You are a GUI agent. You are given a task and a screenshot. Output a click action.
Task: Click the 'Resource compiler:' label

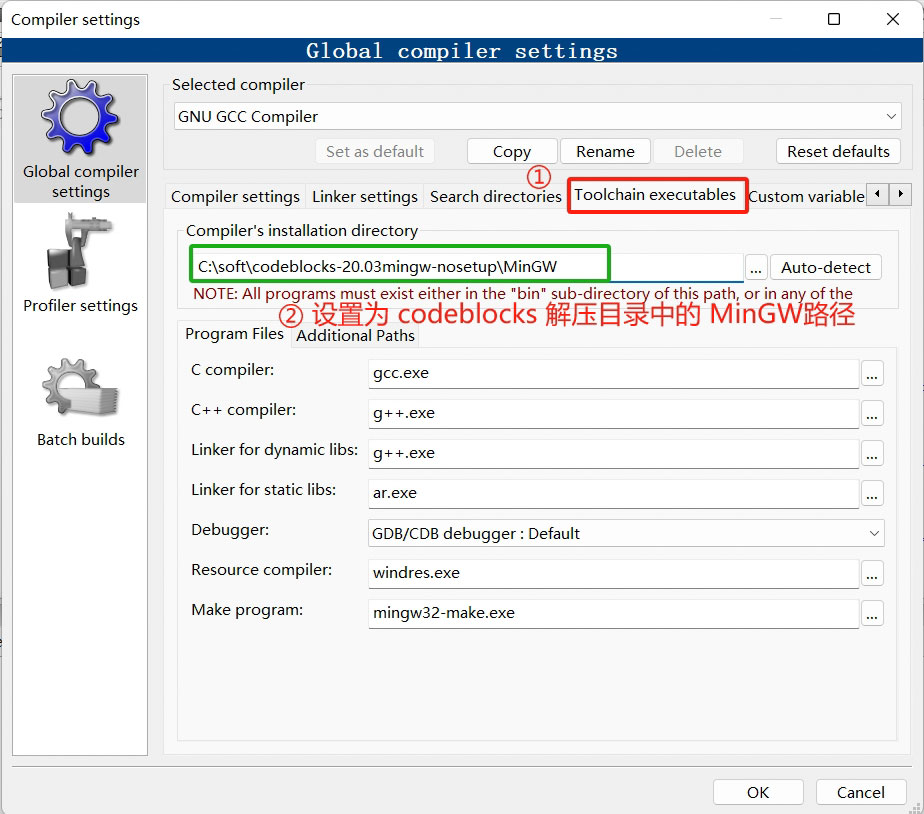point(262,569)
